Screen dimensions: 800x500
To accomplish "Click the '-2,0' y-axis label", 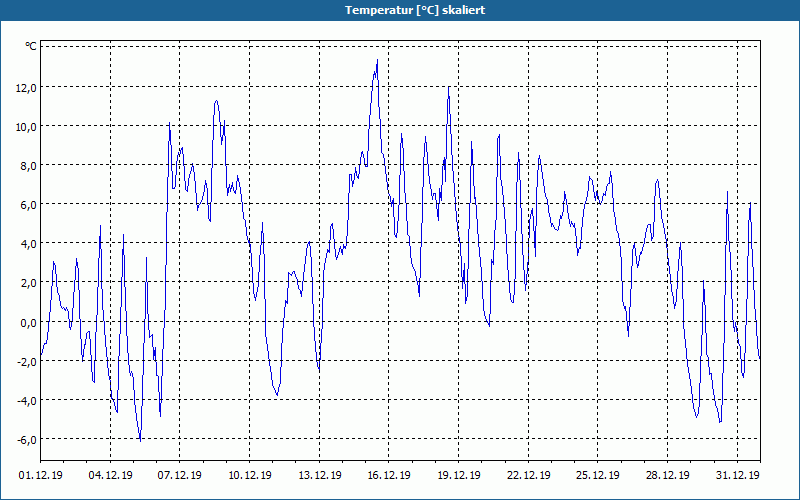I will point(27,362).
